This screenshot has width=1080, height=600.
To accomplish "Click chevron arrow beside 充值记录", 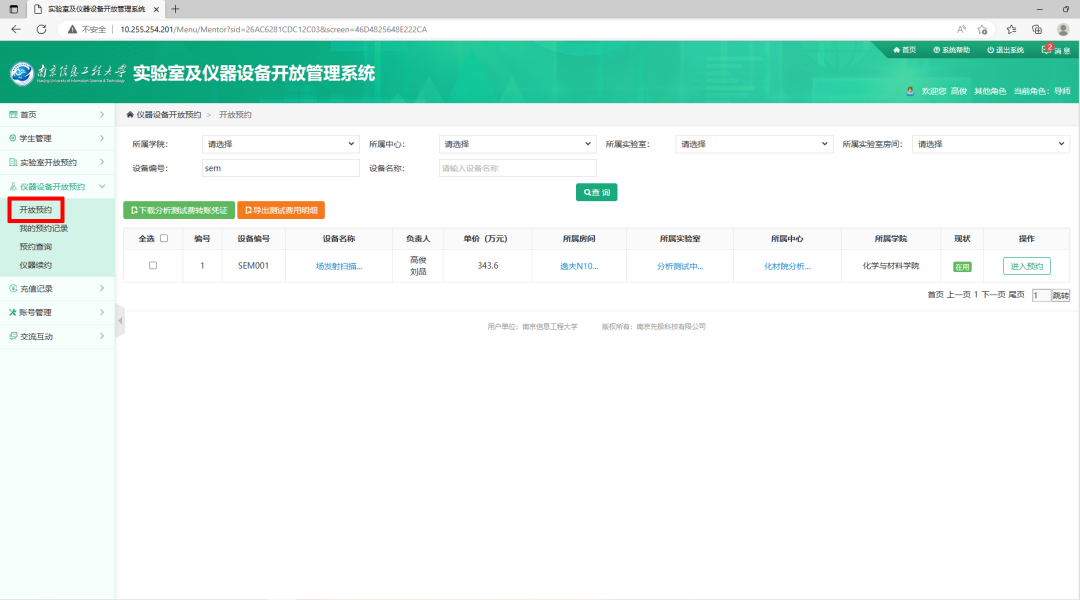I will point(102,289).
